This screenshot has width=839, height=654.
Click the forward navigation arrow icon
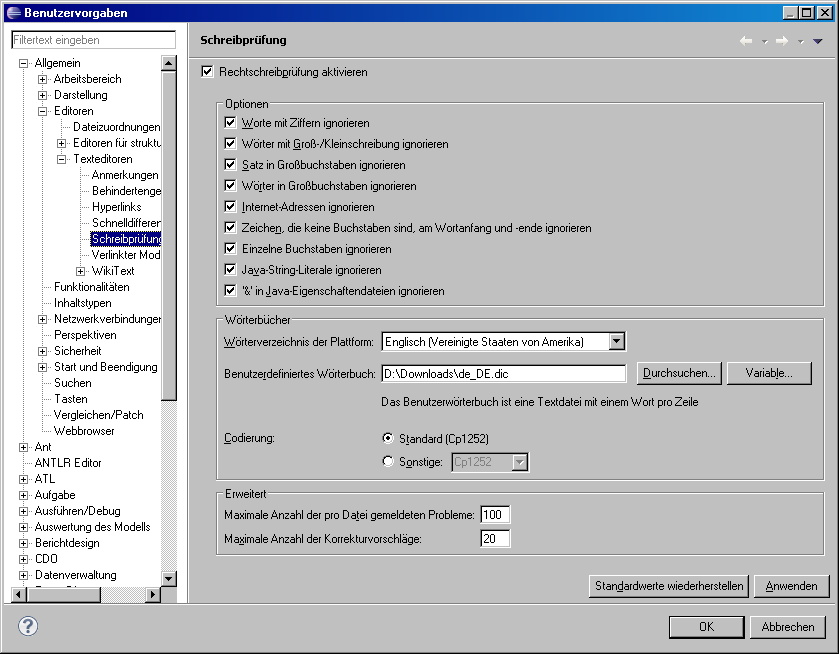pyautogui.click(x=782, y=41)
